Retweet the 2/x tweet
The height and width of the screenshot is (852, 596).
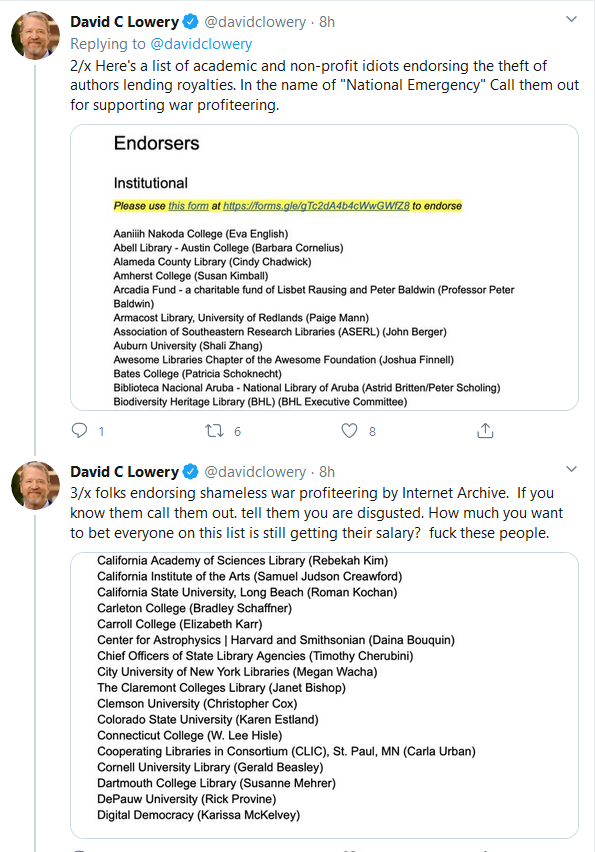click(x=214, y=431)
